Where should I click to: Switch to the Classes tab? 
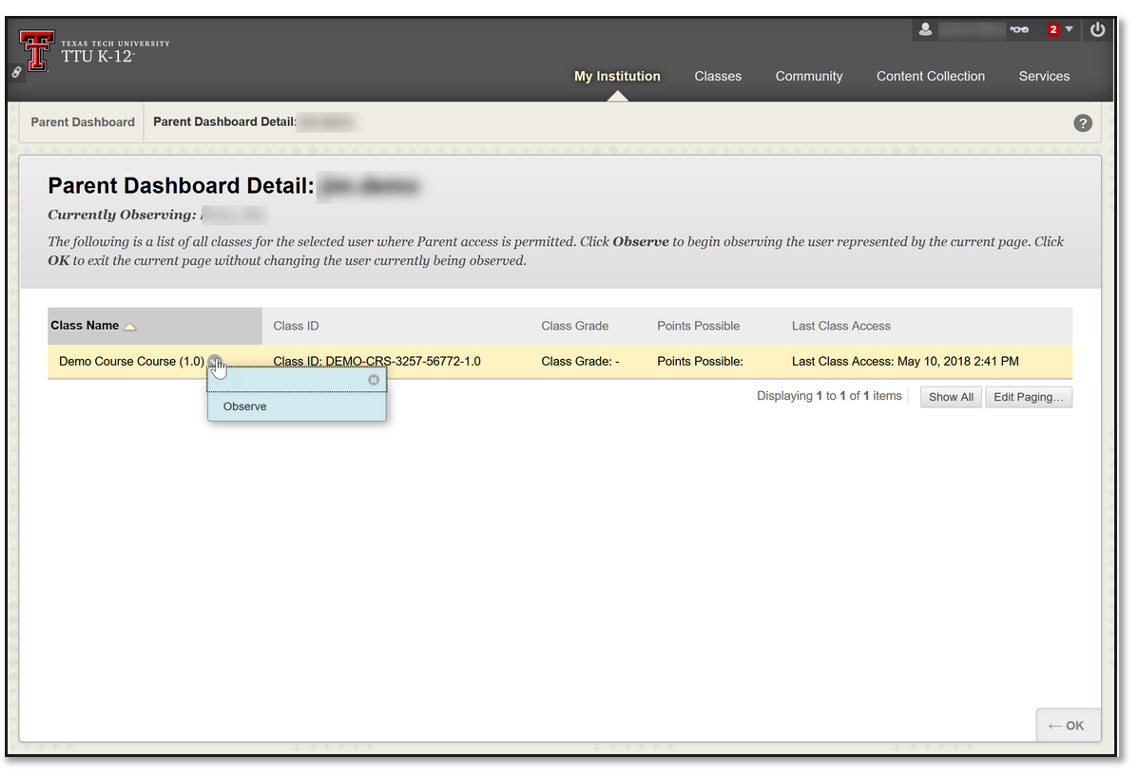(717, 76)
